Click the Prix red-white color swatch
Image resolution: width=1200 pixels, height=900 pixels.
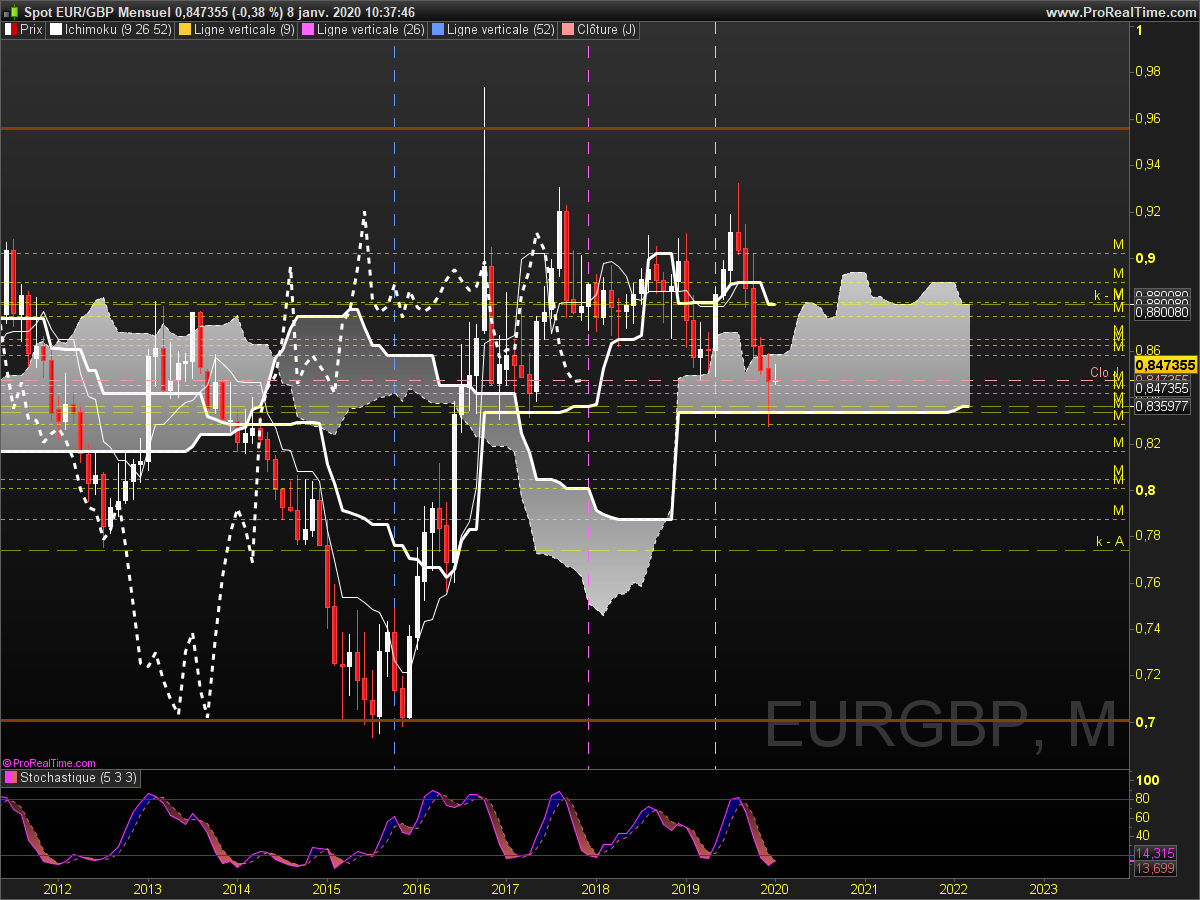[10, 30]
